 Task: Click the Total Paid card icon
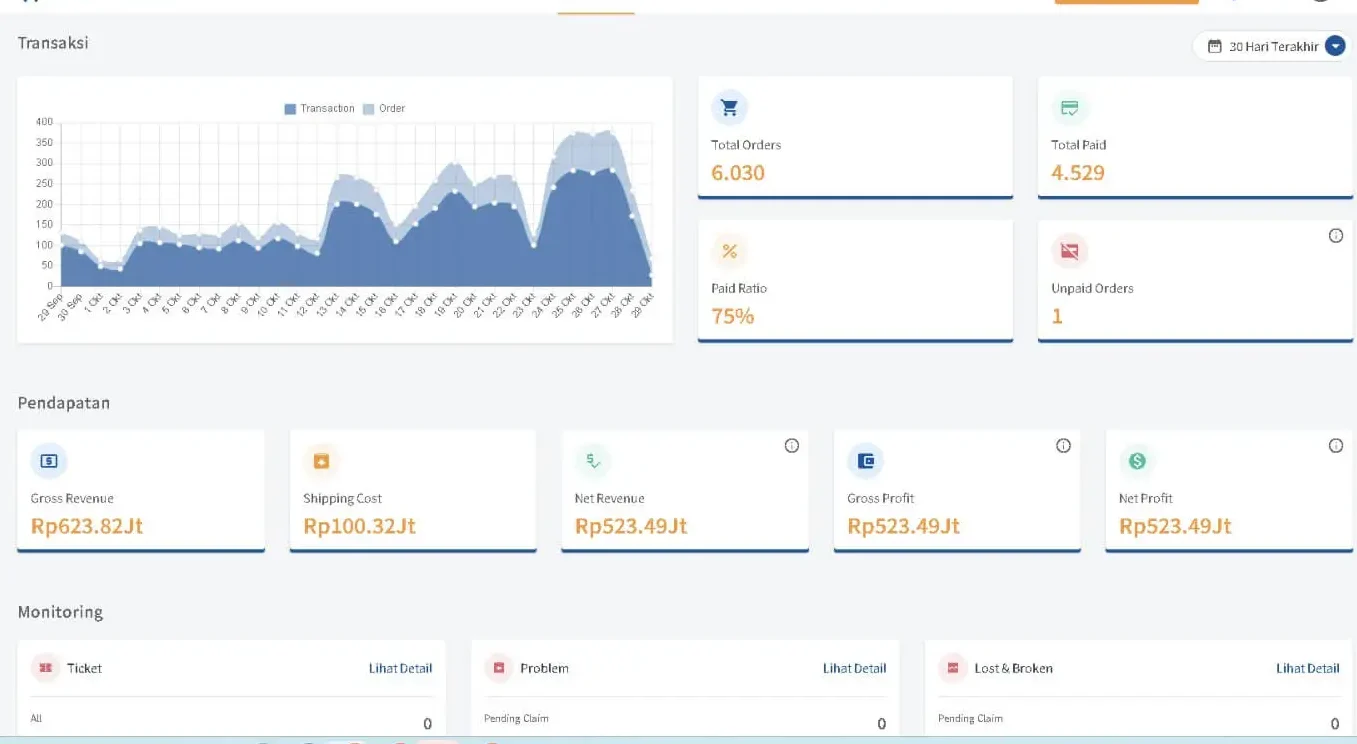pos(1069,108)
